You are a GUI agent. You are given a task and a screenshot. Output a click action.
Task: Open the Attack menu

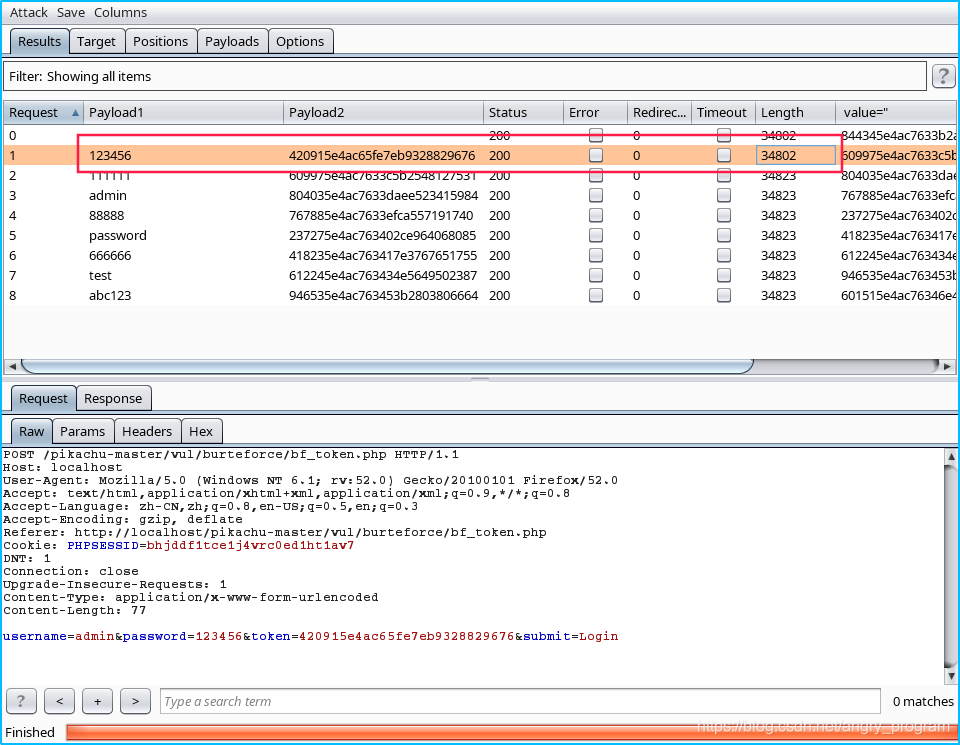(x=28, y=12)
